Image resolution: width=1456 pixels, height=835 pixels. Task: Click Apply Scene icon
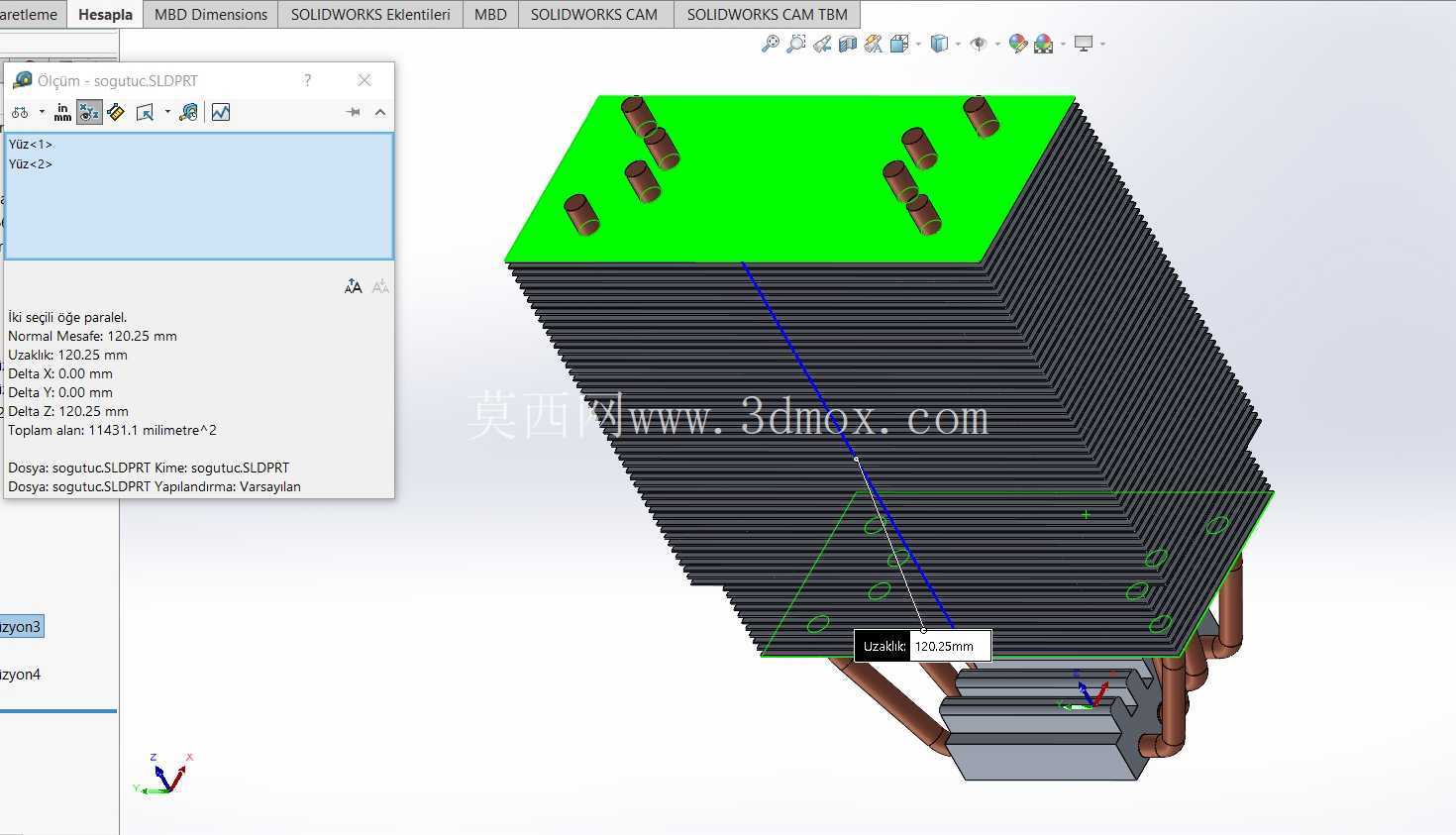click(x=1043, y=44)
